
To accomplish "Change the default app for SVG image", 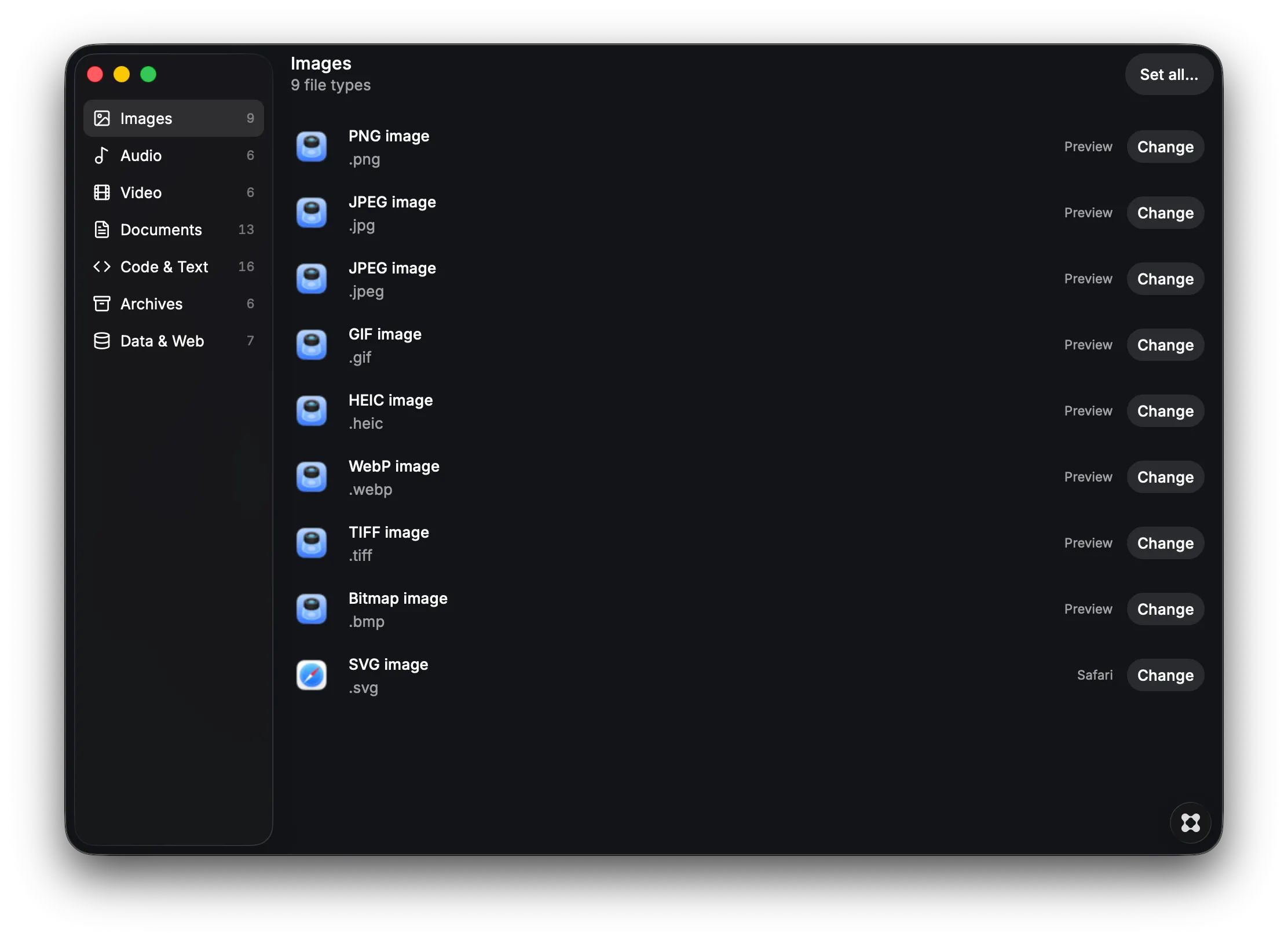I will tap(1165, 675).
